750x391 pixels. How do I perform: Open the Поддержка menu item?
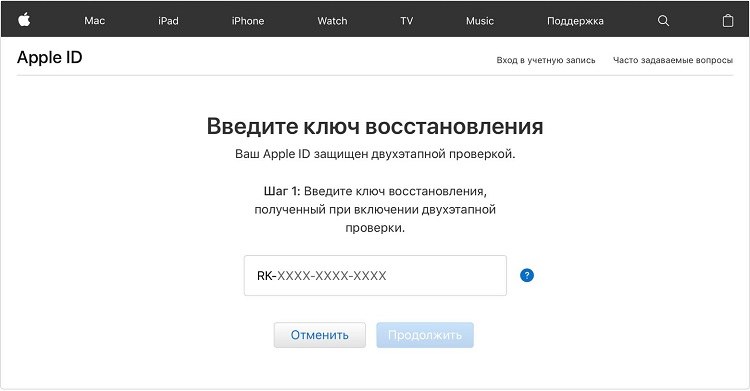pos(575,21)
